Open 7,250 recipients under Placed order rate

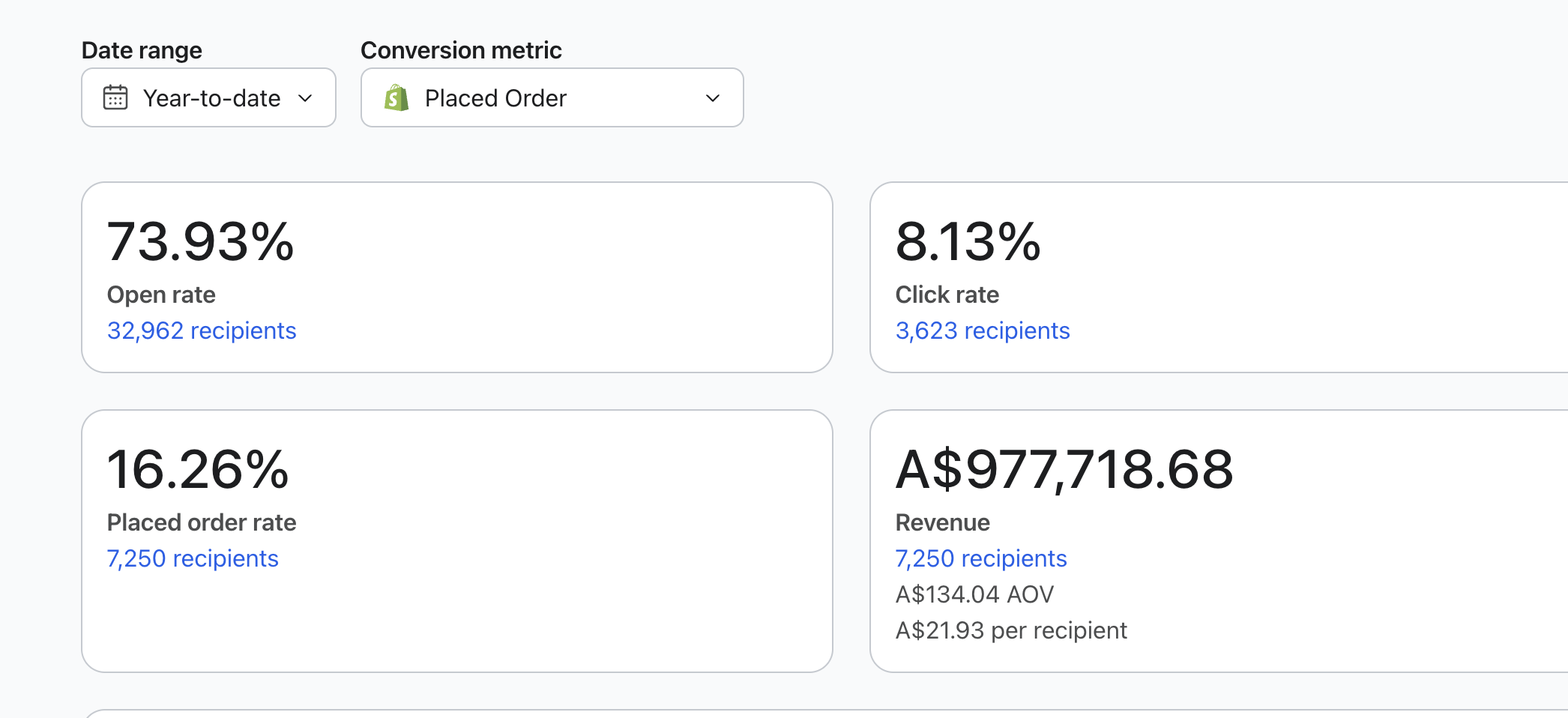pyautogui.click(x=193, y=558)
